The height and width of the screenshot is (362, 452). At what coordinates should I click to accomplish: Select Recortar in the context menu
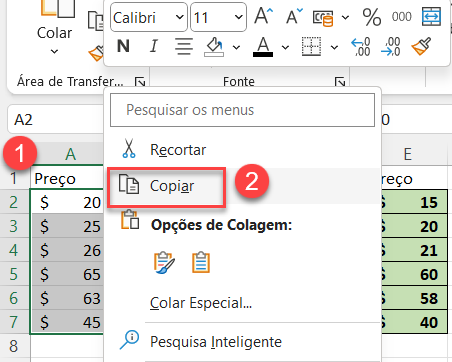click(x=243, y=150)
